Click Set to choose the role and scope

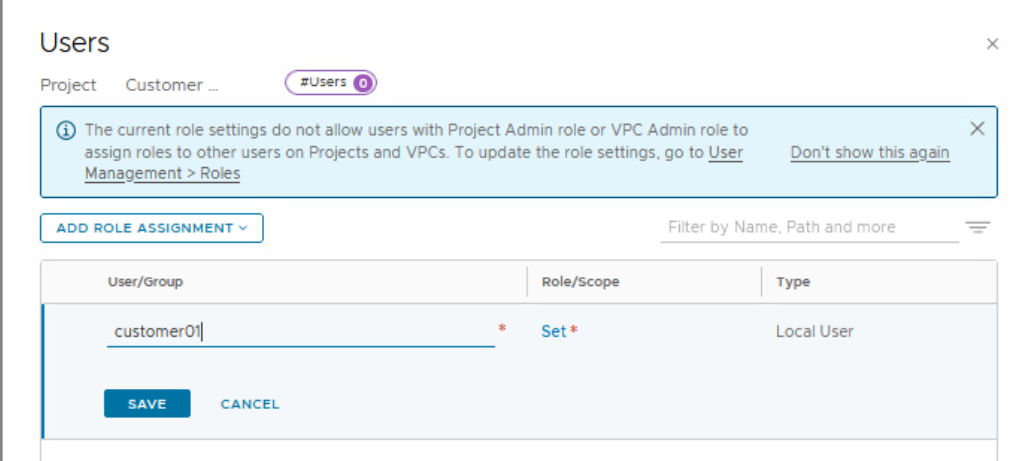coord(554,331)
